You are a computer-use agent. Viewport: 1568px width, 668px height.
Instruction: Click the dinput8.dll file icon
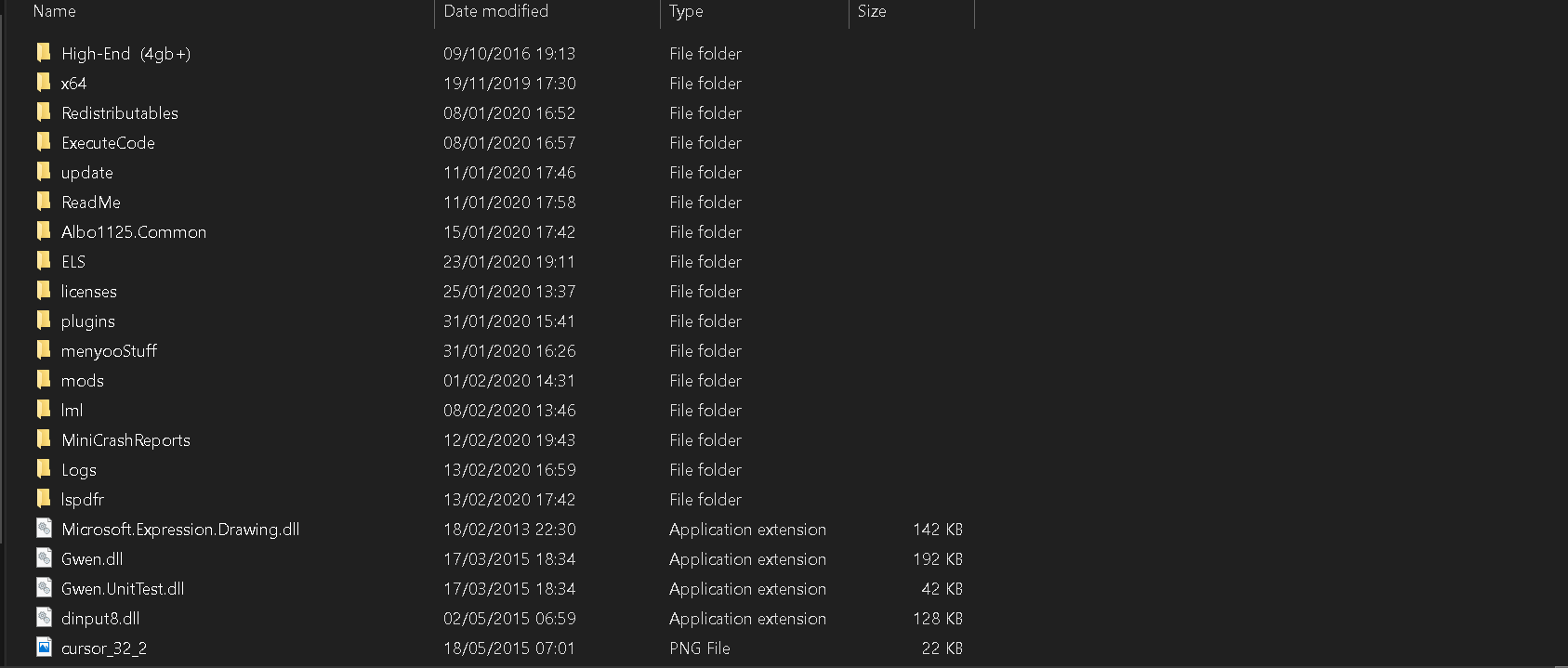44,617
